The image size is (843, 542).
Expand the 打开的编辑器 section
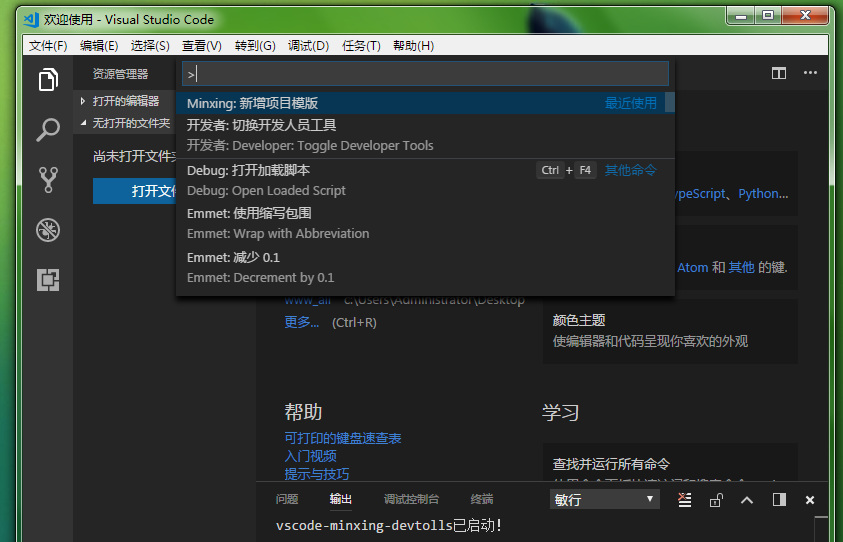click(125, 101)
